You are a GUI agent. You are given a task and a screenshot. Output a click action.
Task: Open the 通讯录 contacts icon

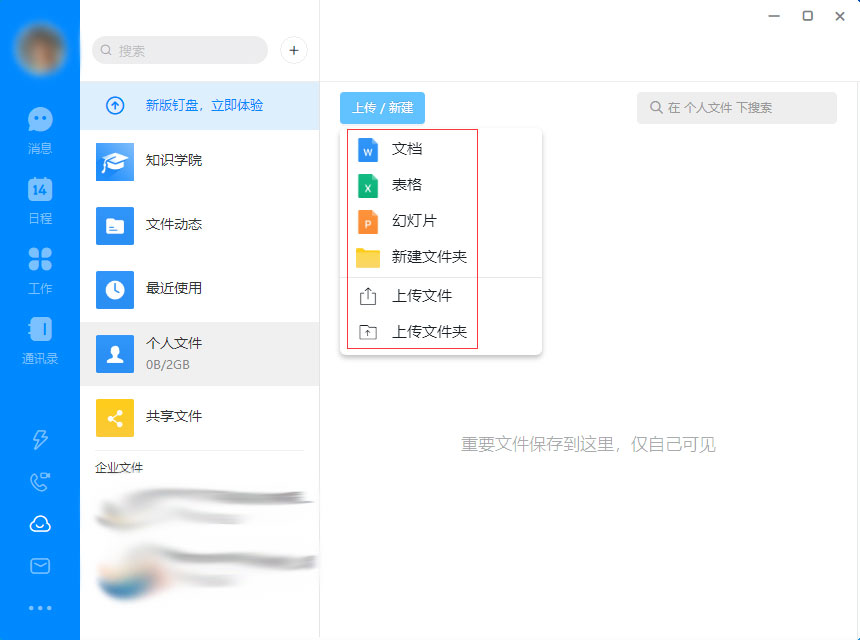[39, 338]
